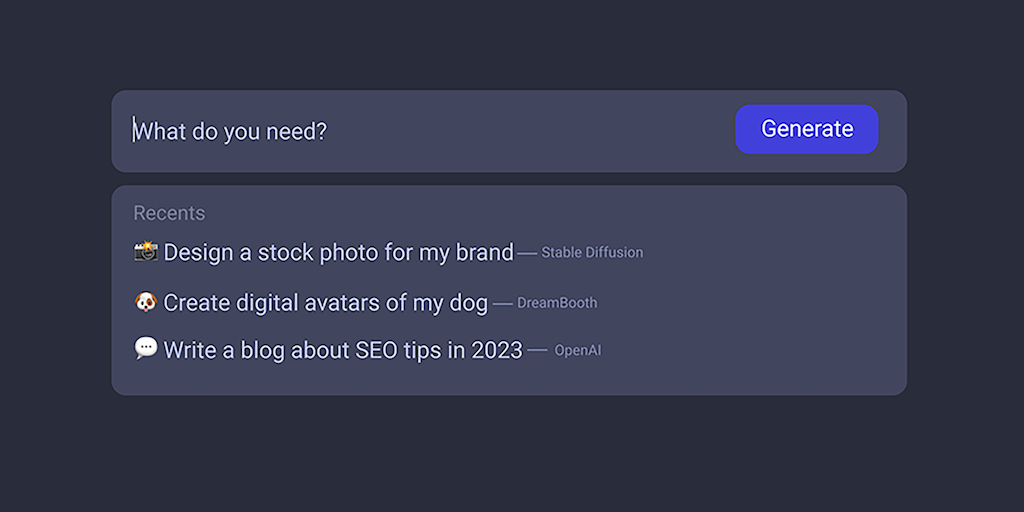Click the OpenAI model label
1024x512 pixels.
(x=578, y=351)
